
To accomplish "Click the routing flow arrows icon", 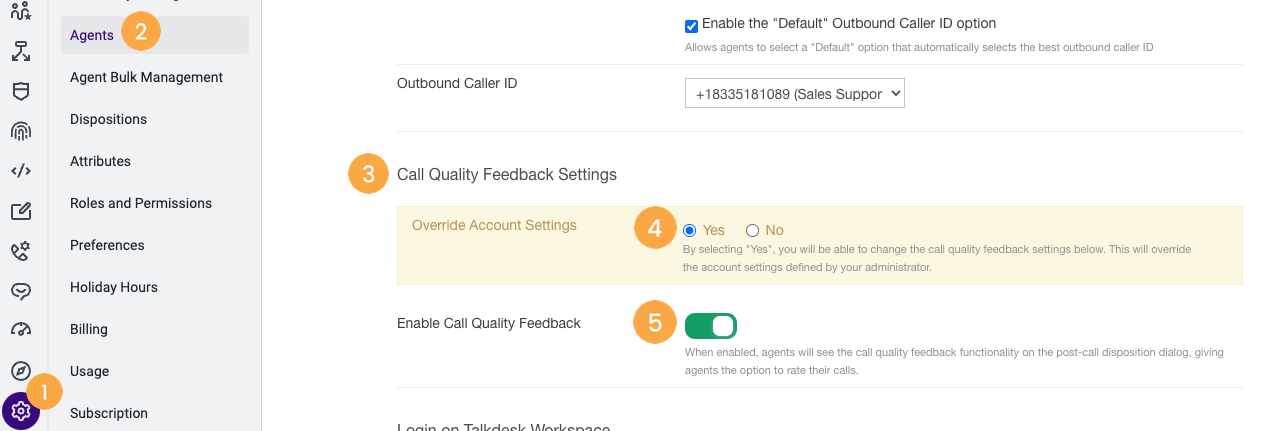I will point(21,51).
